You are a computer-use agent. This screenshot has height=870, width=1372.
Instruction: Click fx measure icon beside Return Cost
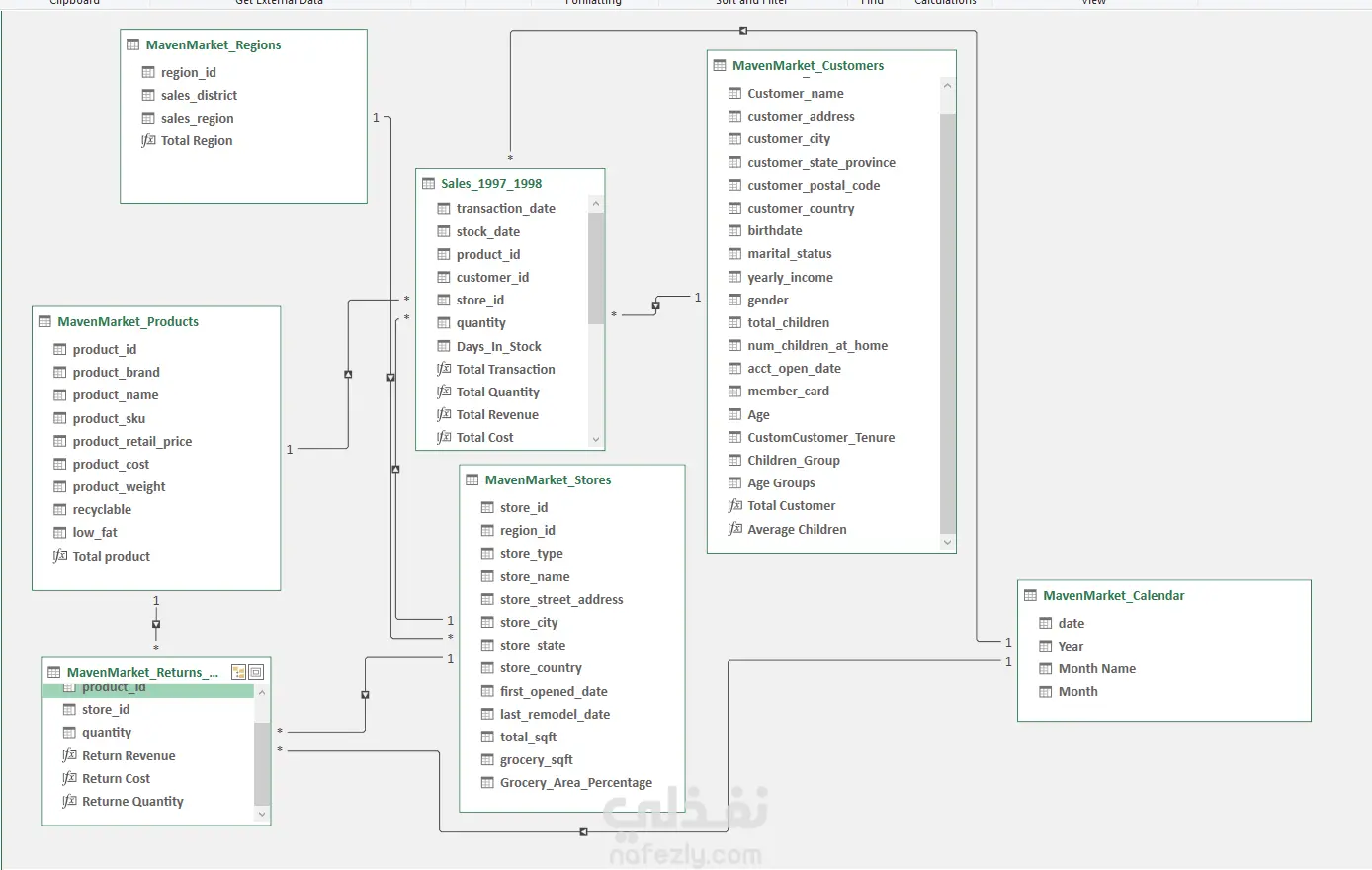pos(69,778)
